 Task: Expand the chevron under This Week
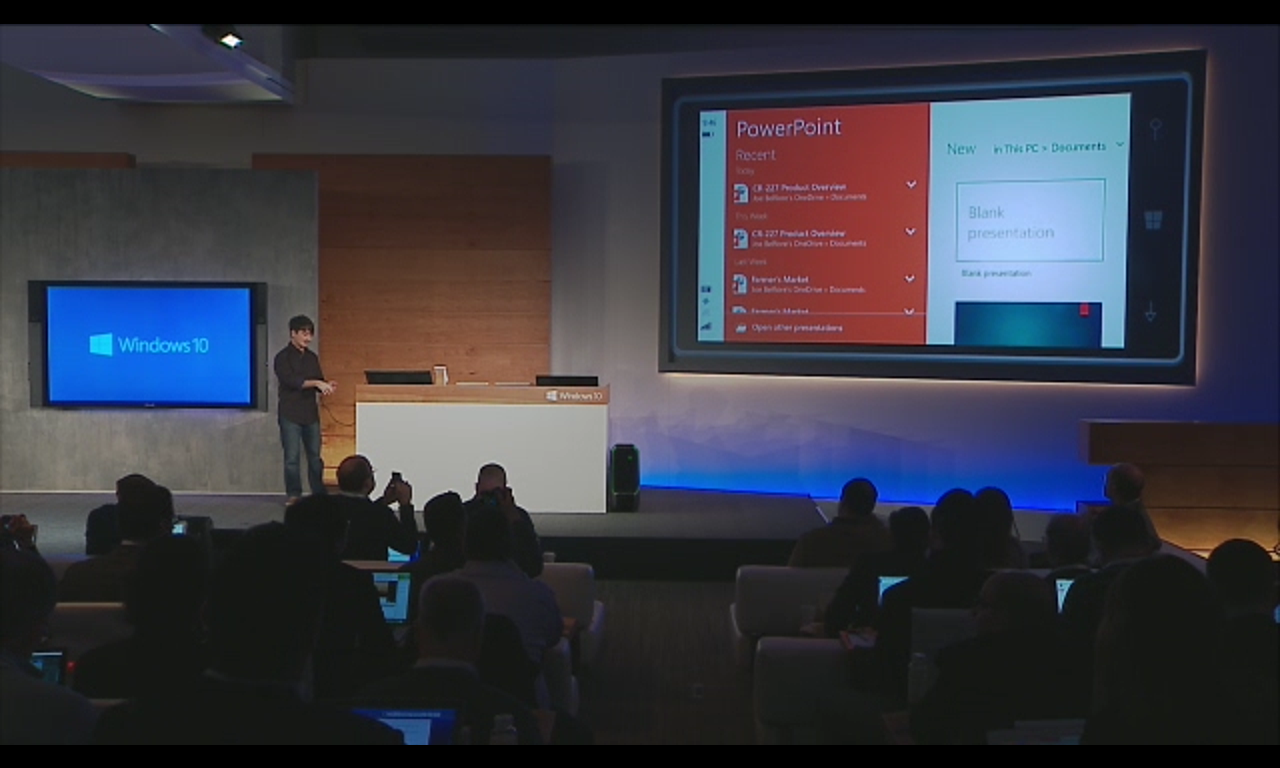pyautogui.click(x=911, y=231)
